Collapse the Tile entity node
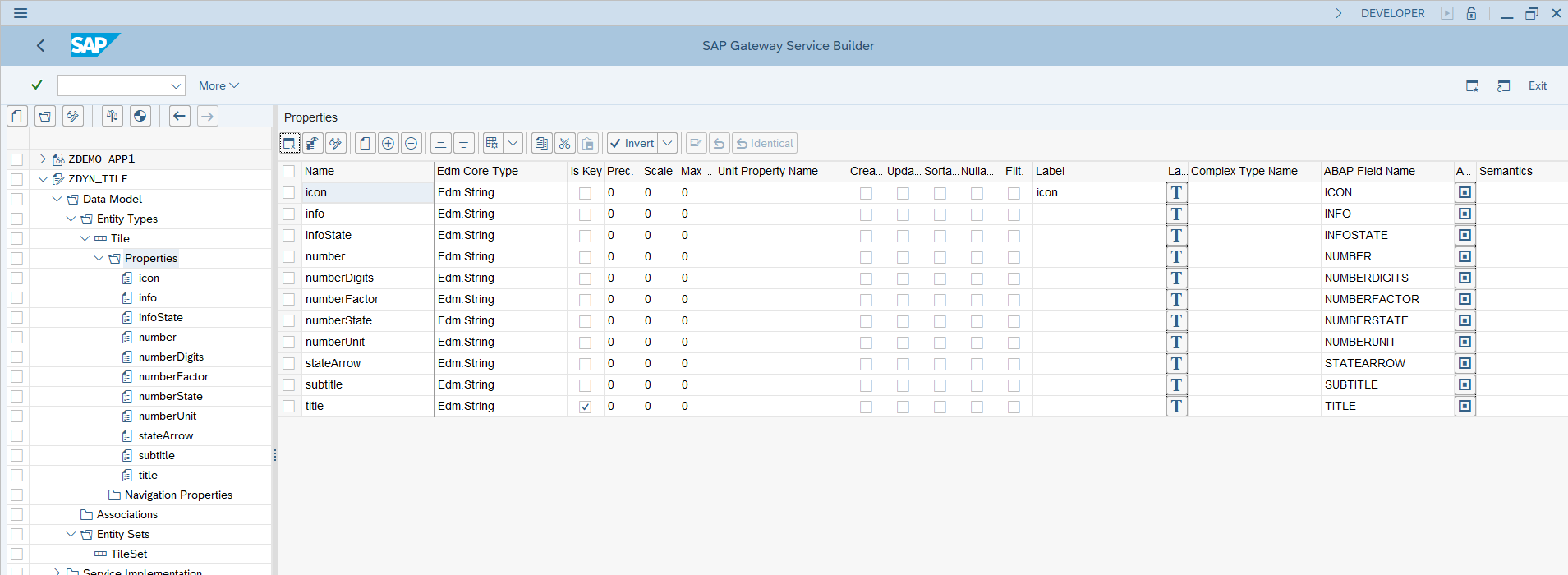This screenshot has height=575, width=1568. click(85, 238)
